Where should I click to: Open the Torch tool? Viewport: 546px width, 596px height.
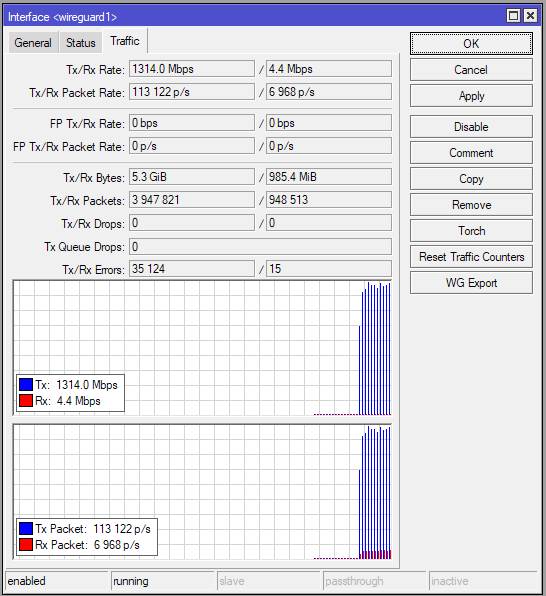click(471, 231)
